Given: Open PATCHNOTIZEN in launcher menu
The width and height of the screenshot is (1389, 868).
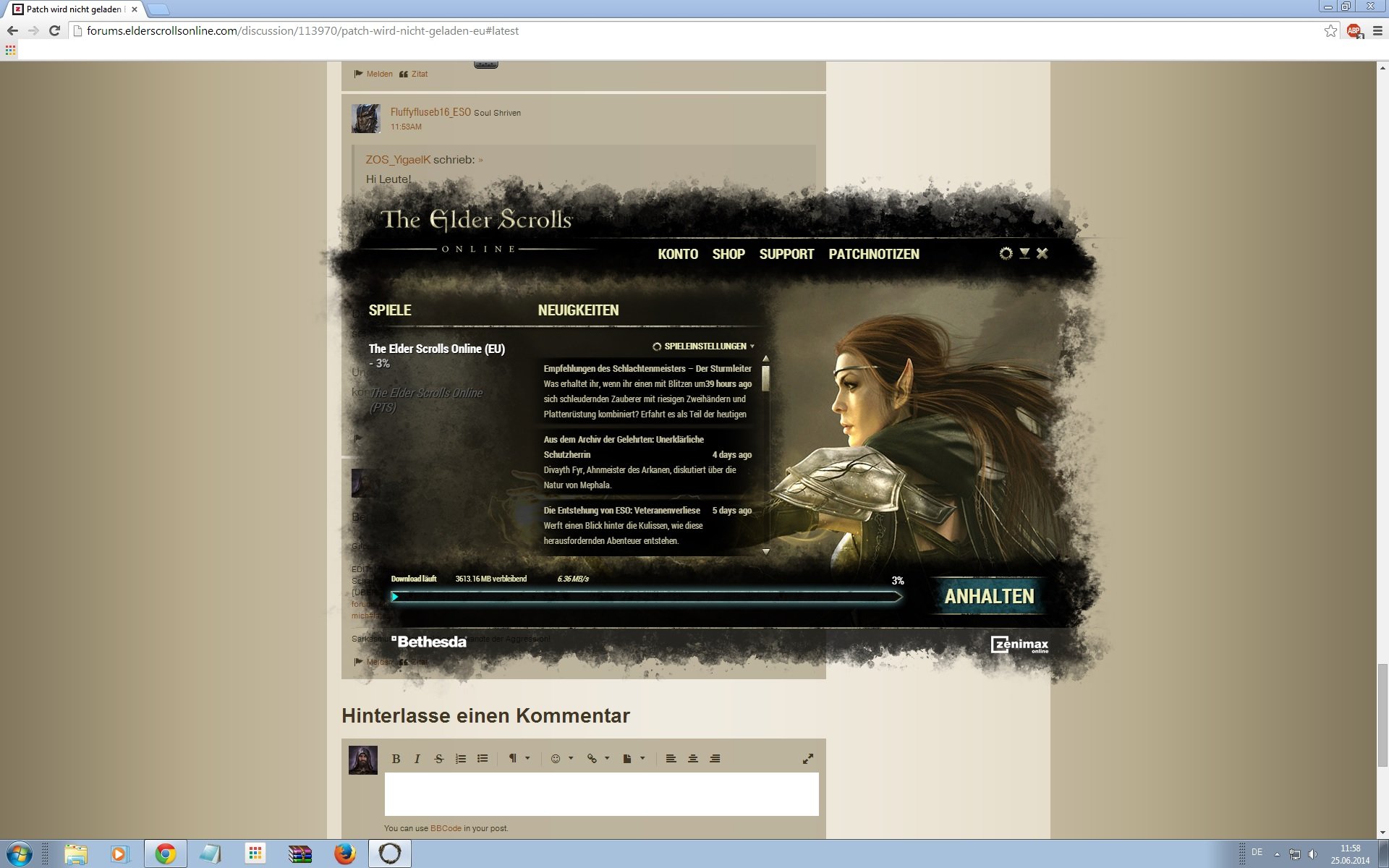Looking at the screenshot, I should [x=874, y=255].
